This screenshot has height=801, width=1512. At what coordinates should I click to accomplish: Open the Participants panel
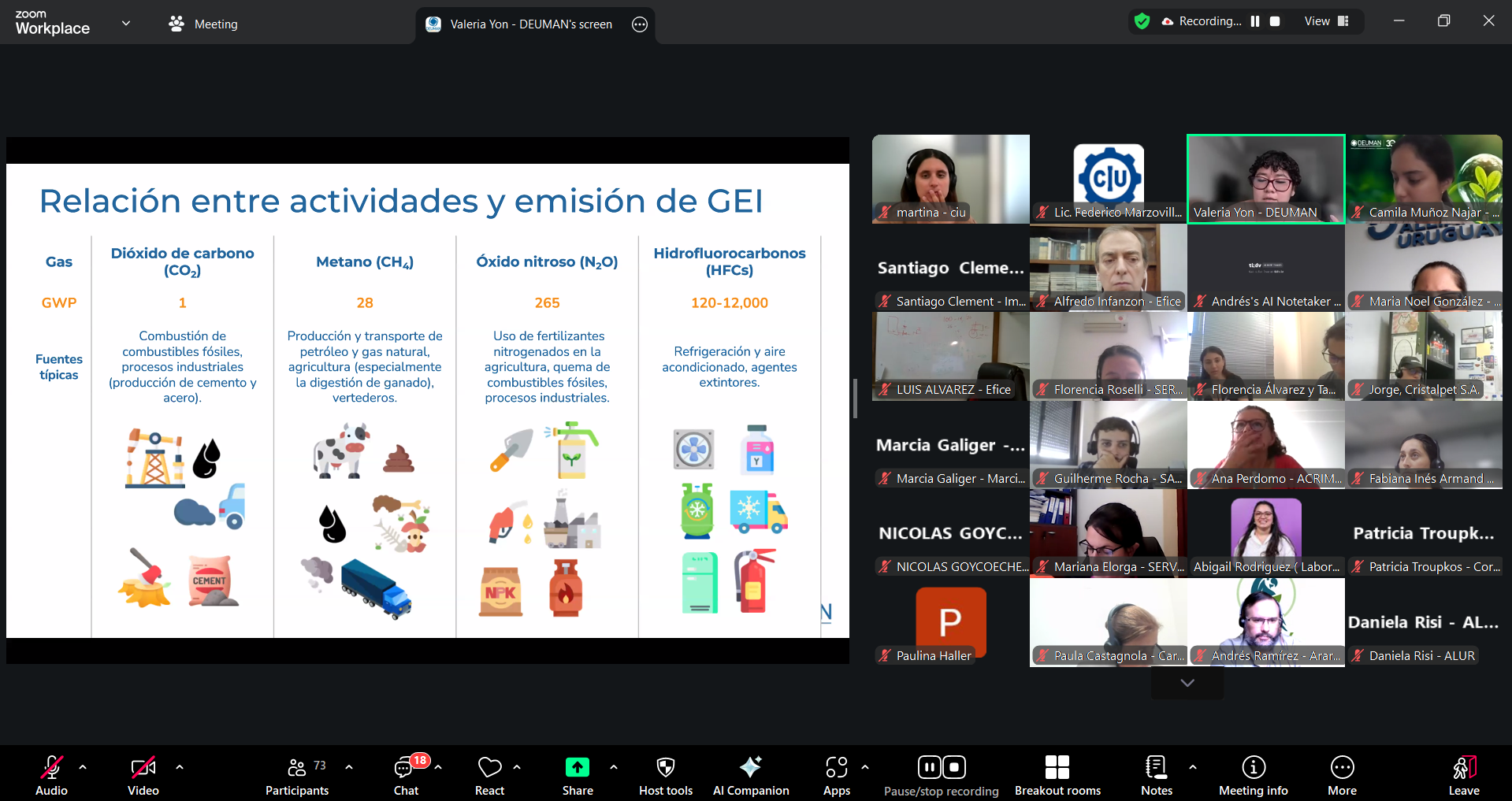pos(297,776)
